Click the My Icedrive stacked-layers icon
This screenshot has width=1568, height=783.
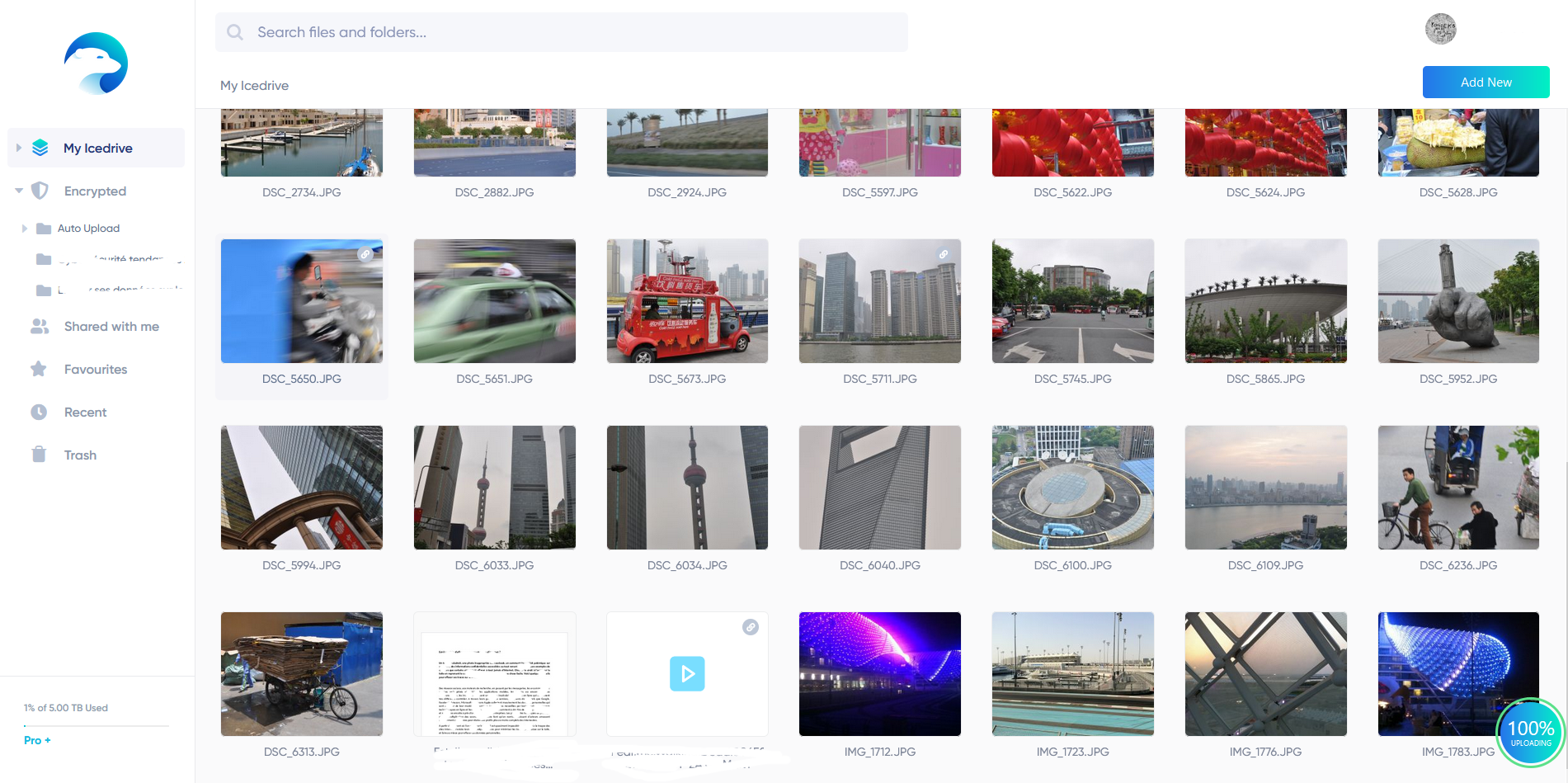[40, 147]
